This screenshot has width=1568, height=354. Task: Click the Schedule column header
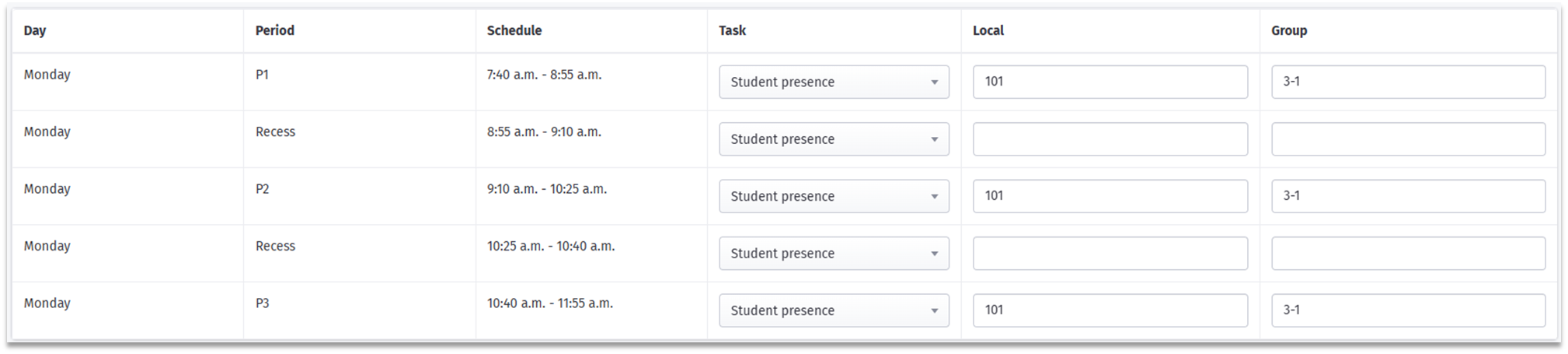coord(514,30)
